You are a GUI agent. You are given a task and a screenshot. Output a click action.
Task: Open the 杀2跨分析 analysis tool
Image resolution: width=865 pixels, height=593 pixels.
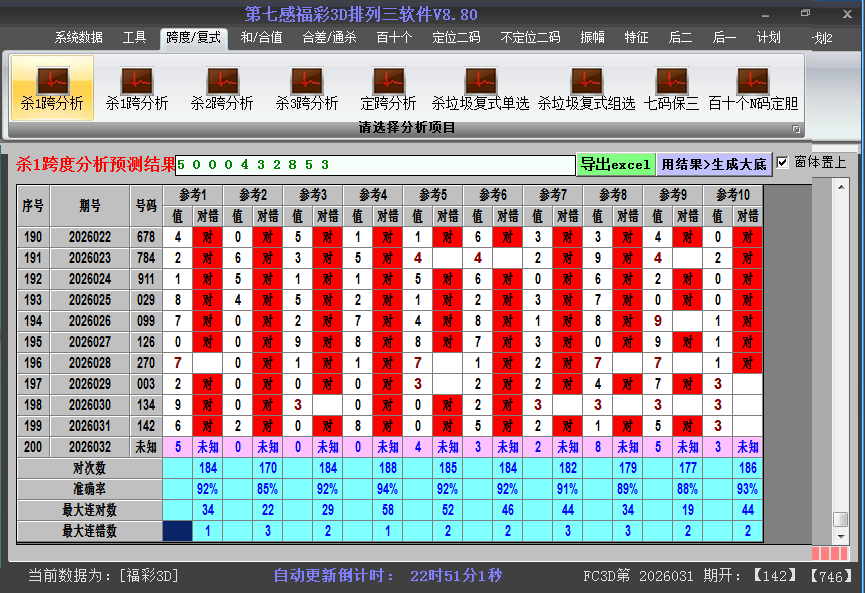tap(222, 87)
